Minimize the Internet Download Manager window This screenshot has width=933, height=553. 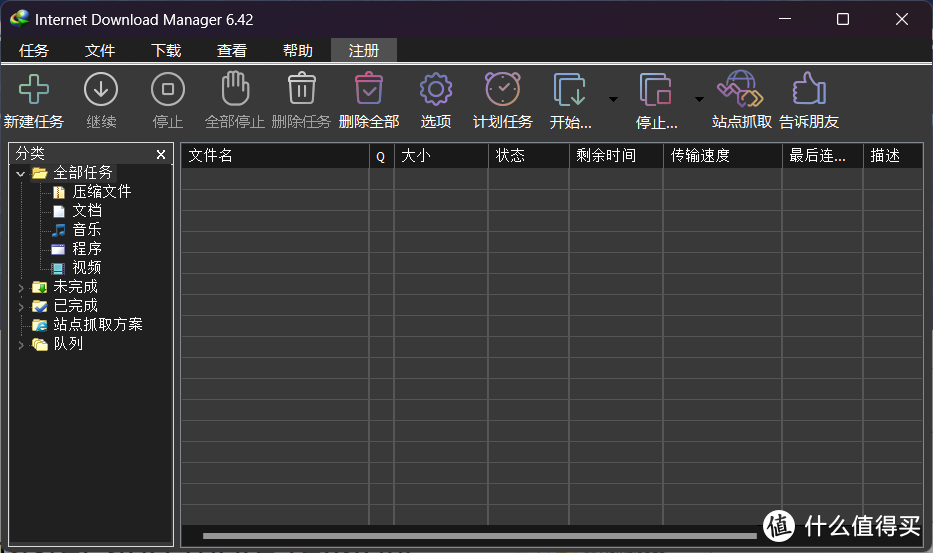click(x=785, y=19)
